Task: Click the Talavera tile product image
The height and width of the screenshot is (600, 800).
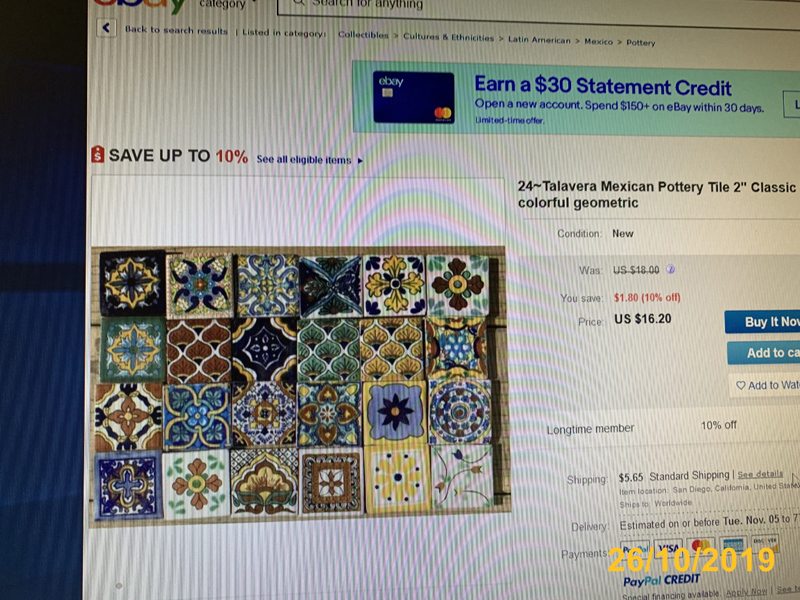Action: (x=299, y=383)
